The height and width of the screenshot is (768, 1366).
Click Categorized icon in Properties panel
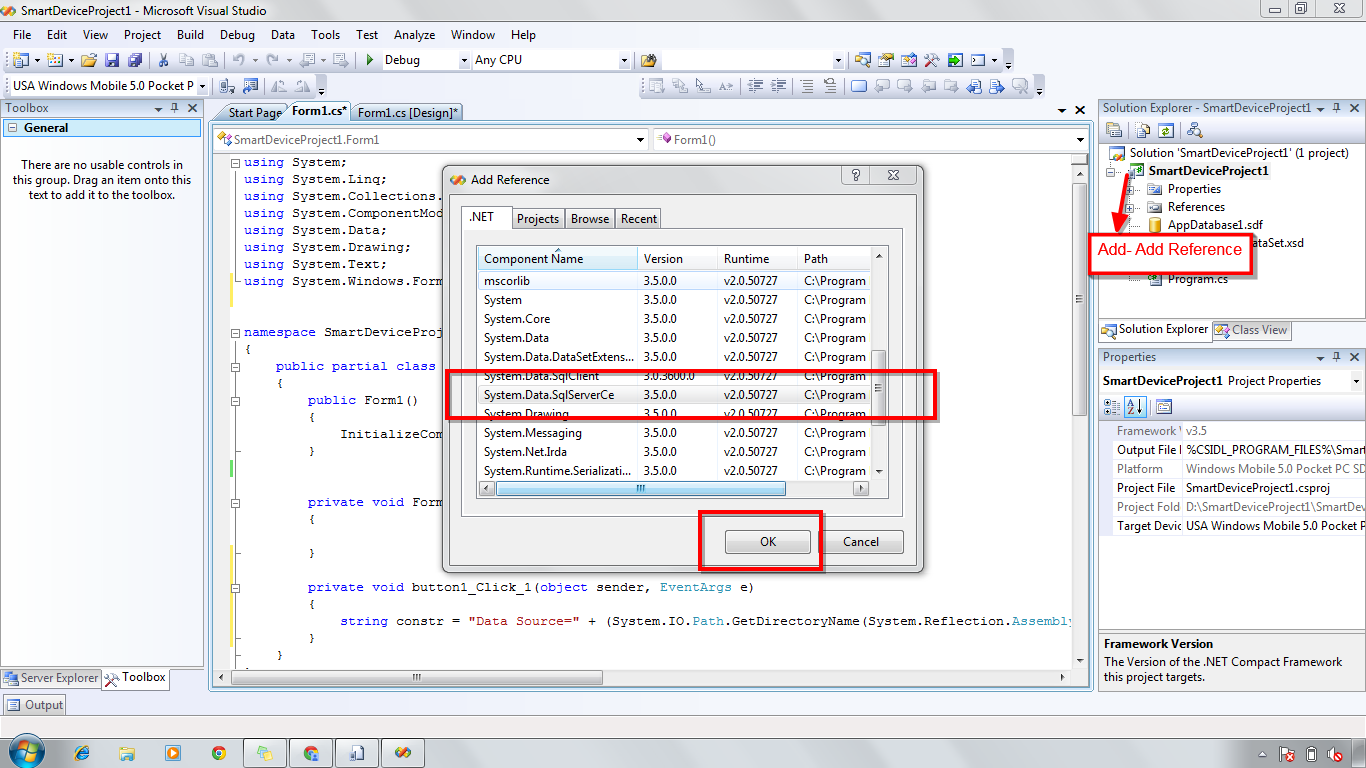click(x=1112, y=407)
